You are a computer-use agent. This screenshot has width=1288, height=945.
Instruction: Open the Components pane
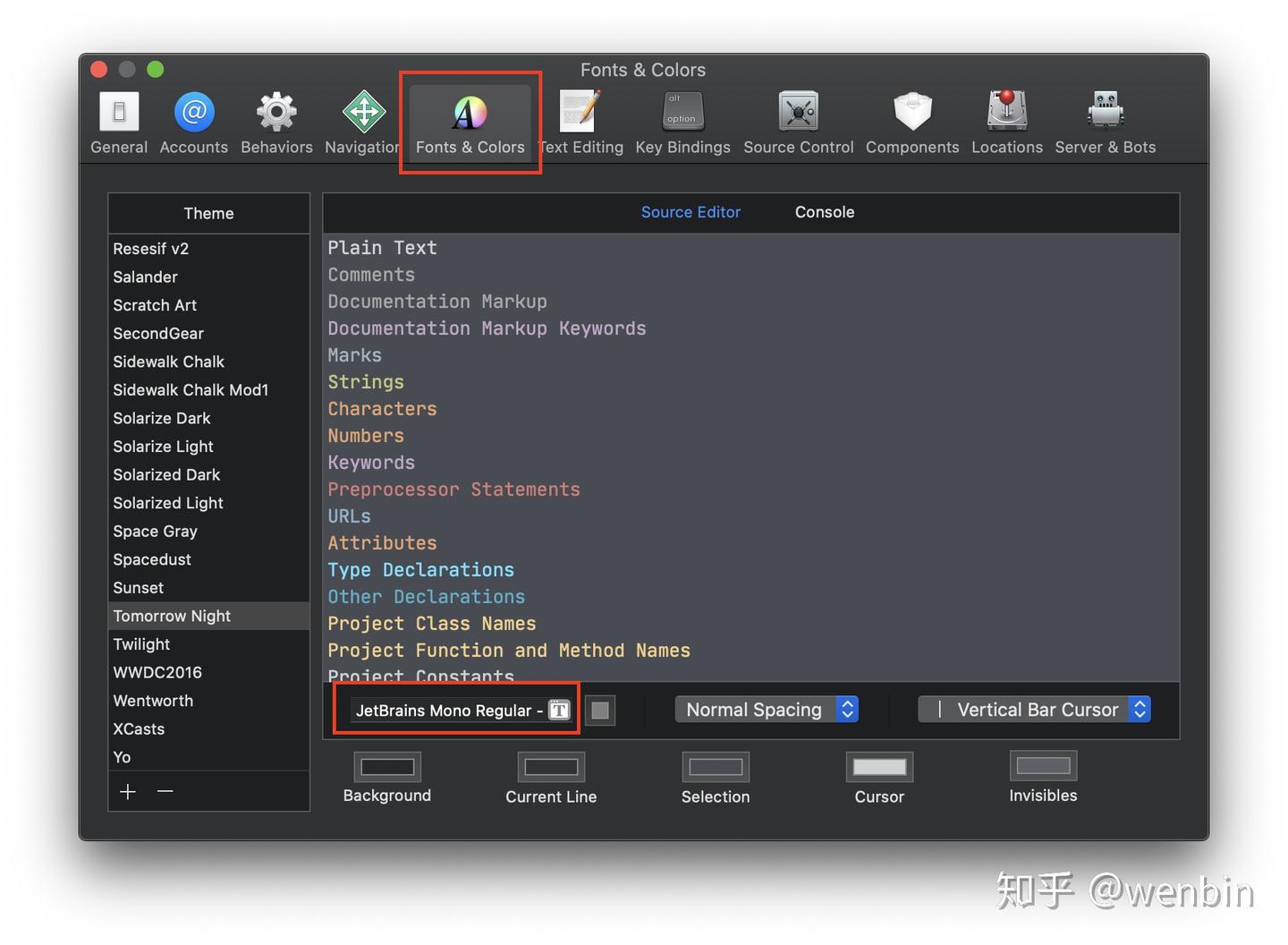click(x=912, y=123)
